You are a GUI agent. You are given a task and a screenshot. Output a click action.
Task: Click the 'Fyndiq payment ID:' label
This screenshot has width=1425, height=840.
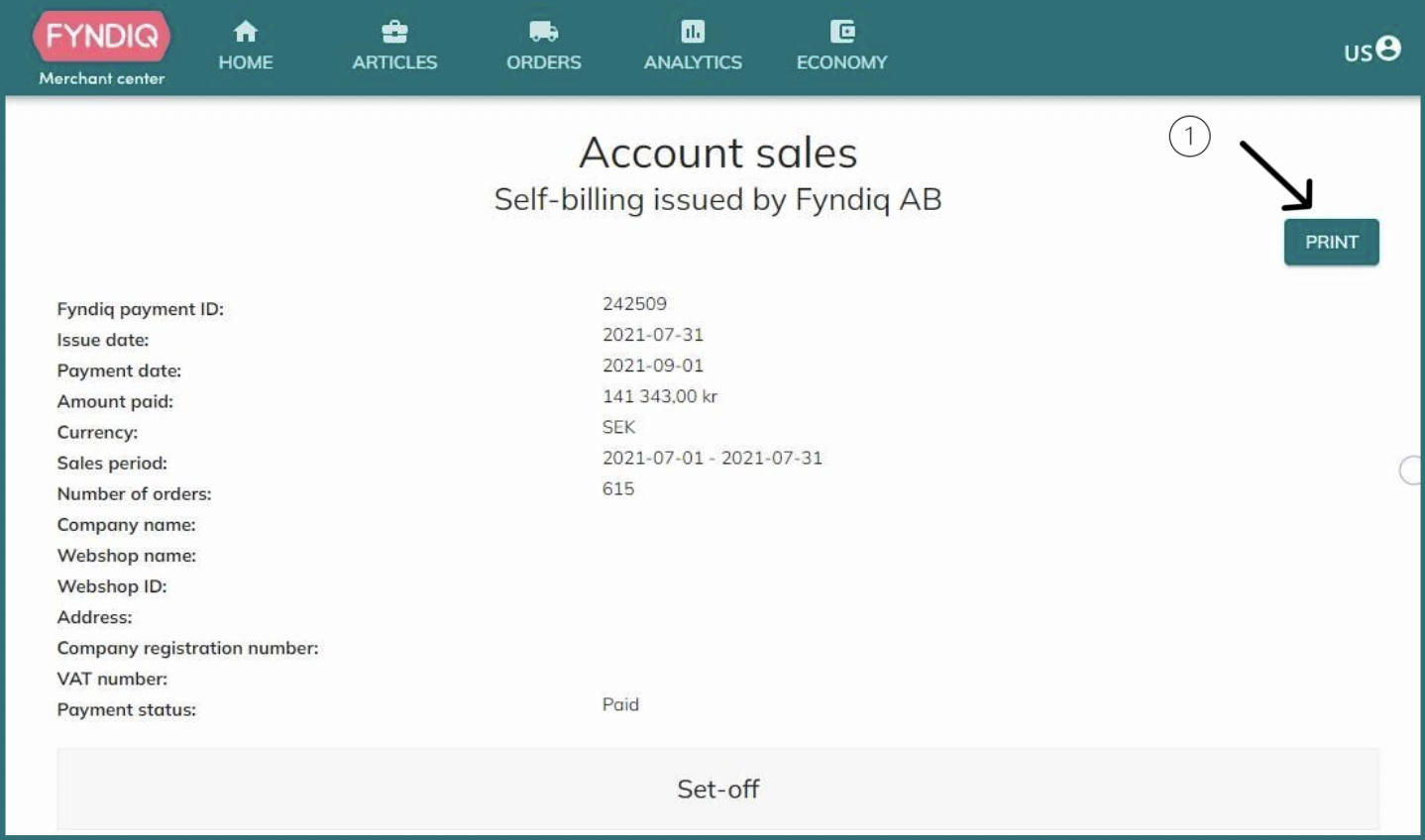(140, 309)
